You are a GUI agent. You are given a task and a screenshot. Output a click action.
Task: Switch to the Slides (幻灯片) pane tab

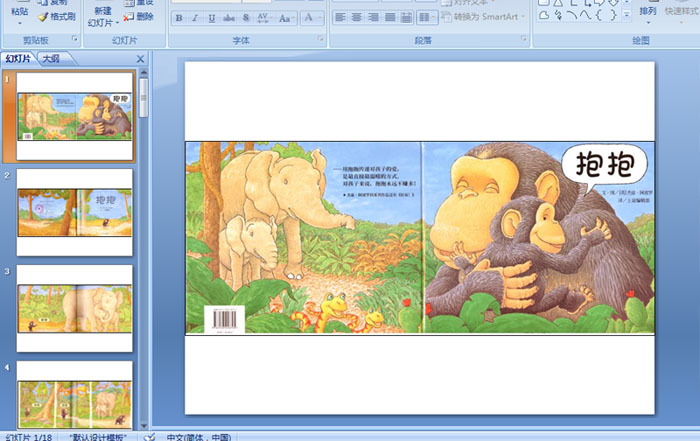point(19,58)
